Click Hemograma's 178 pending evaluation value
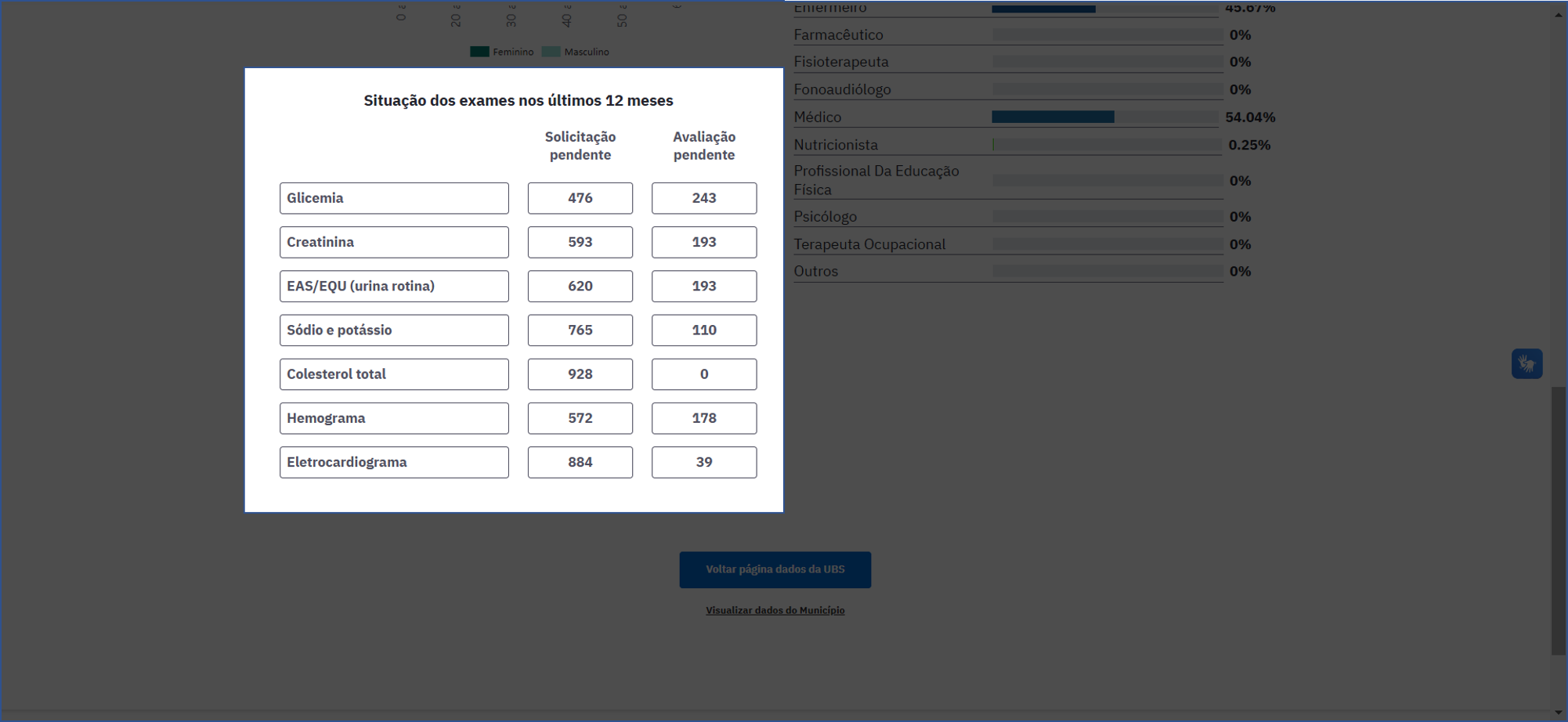1568x722 pixels. [x=704, y=418]
